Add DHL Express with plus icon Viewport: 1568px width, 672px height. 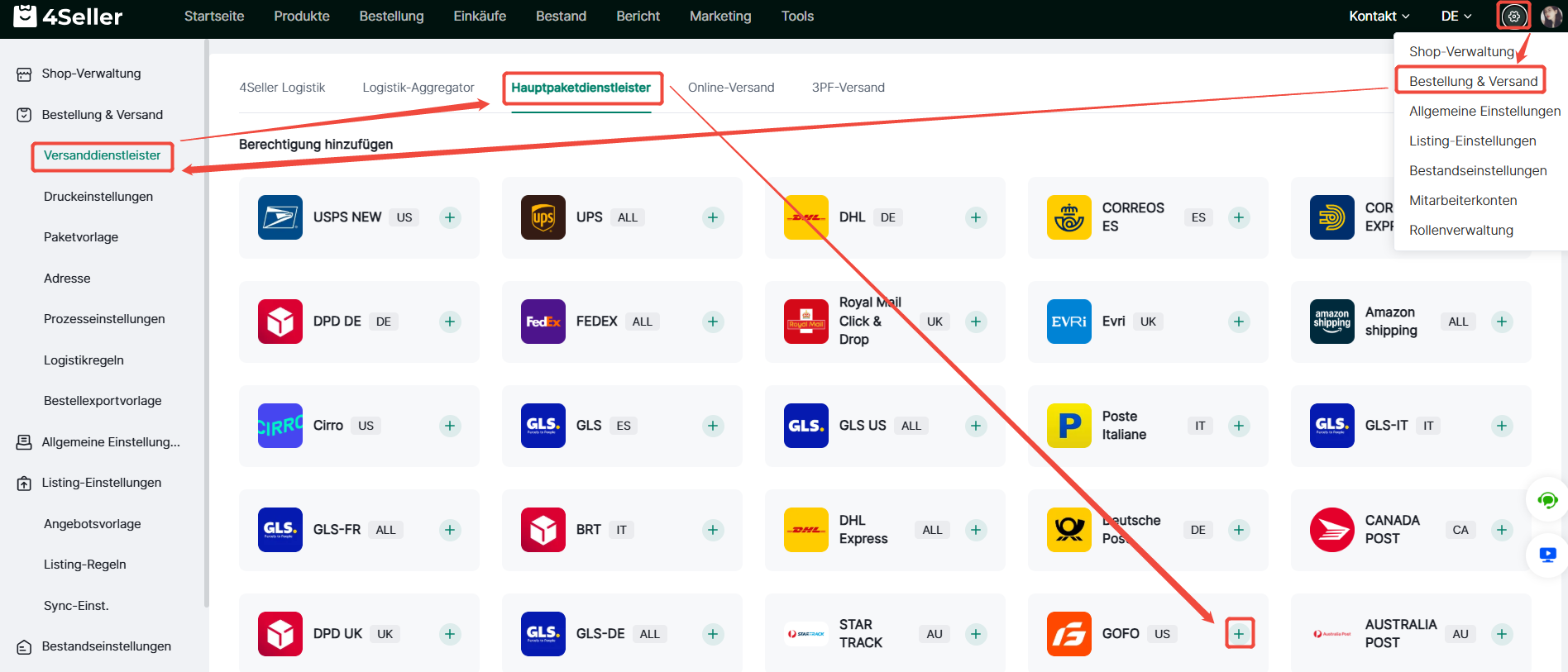(x=976, y=530)
